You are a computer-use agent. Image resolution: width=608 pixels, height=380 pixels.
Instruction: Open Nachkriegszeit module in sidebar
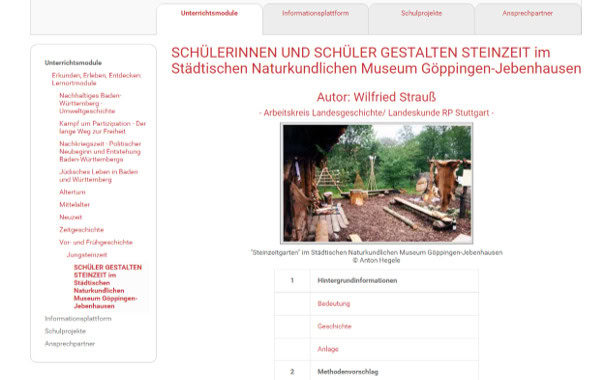coord(100,152)
